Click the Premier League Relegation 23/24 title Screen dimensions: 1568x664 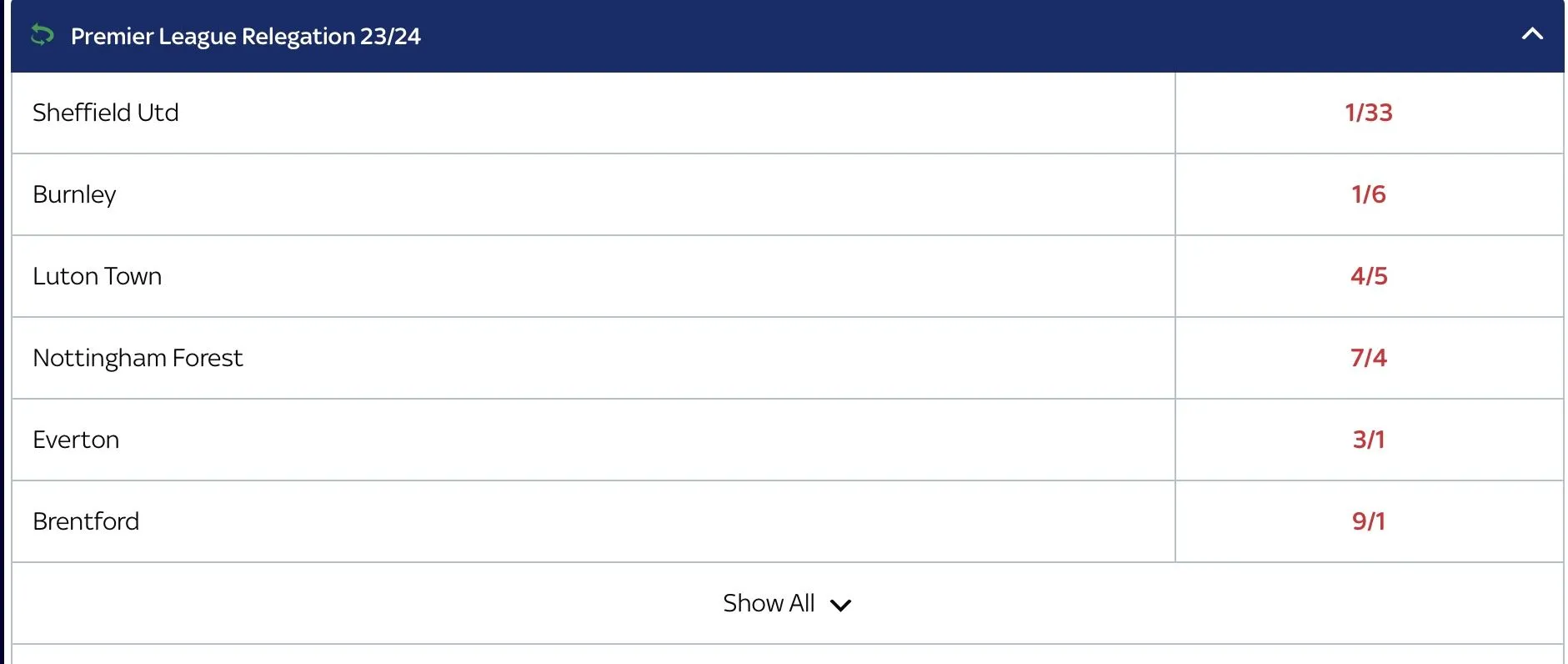pyautogui.click(x=245, y=36)
